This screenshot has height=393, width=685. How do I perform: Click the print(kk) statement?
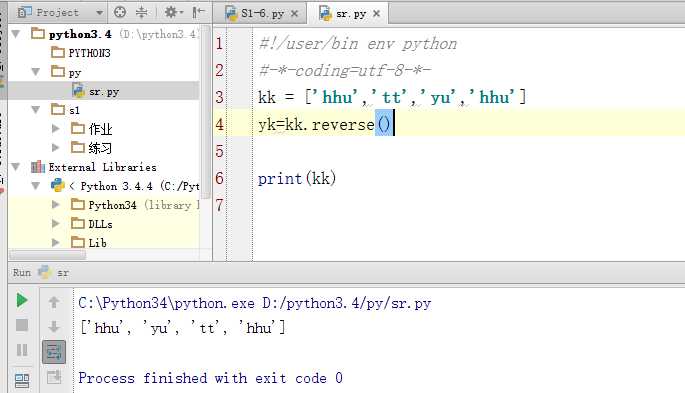point(297,178)
